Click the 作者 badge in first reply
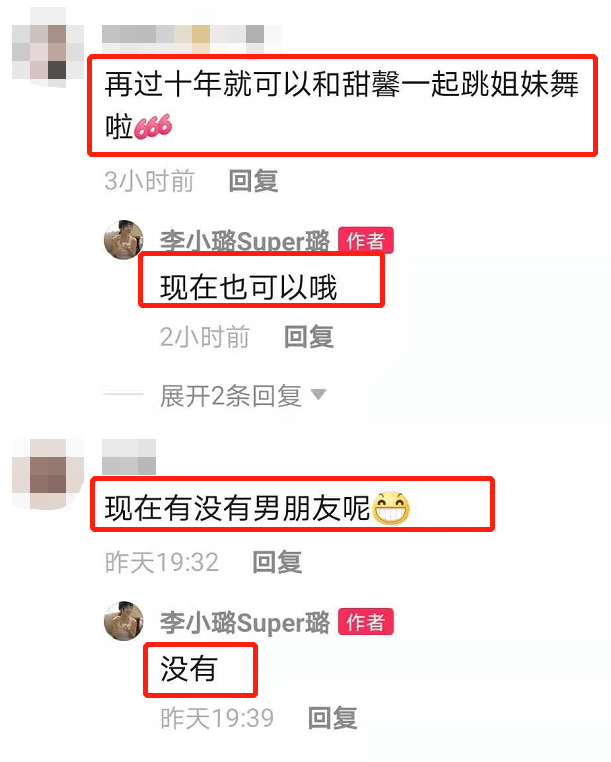Viewport: 611px width, 762px height. [x=366, y=240]
